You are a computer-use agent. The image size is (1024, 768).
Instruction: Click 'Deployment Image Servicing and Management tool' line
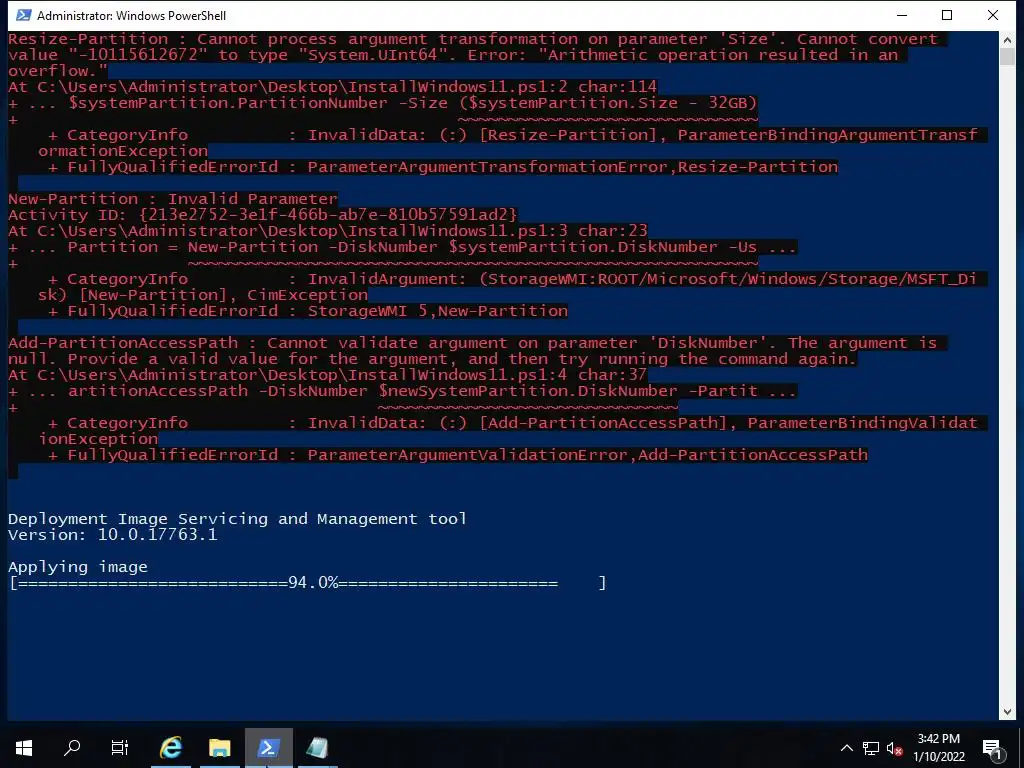pos(237,519)
